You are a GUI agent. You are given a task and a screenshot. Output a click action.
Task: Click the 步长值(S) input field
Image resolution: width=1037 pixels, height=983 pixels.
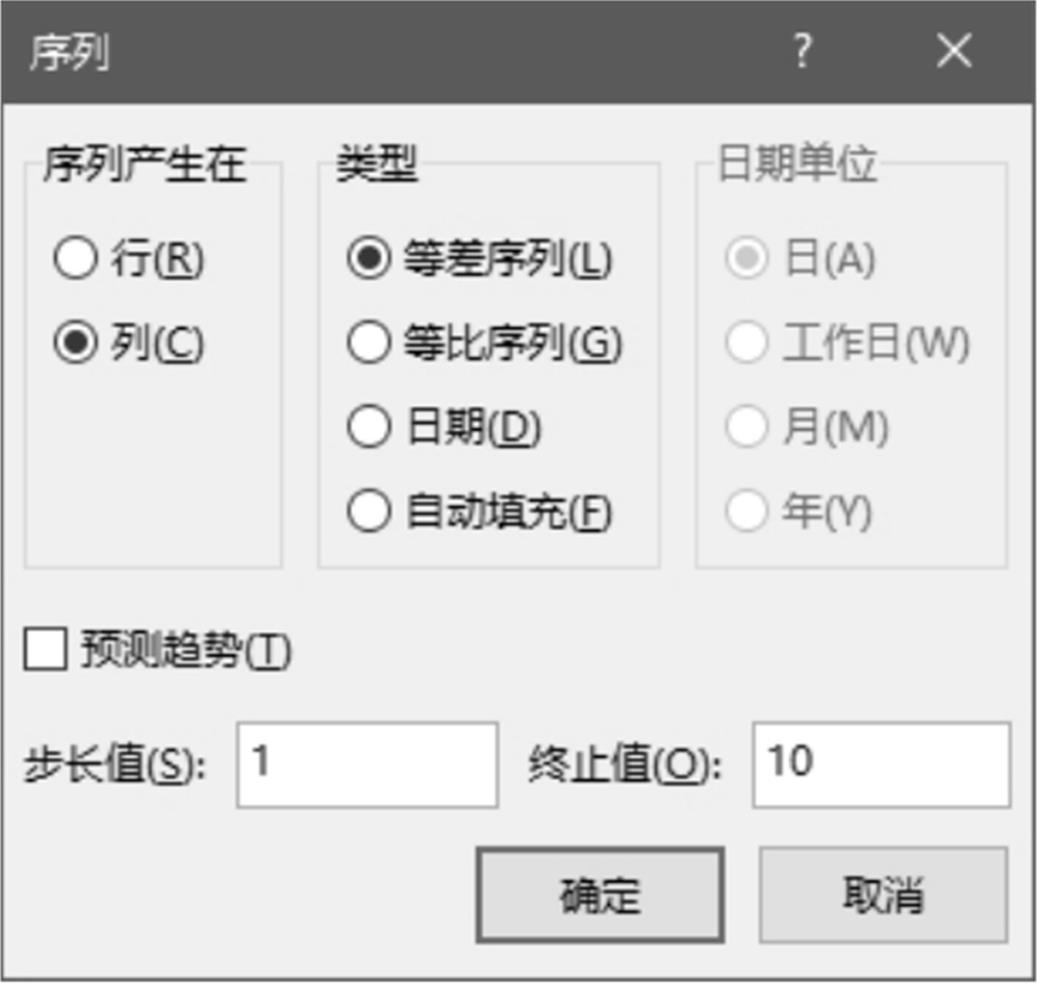tap(367, 765)
